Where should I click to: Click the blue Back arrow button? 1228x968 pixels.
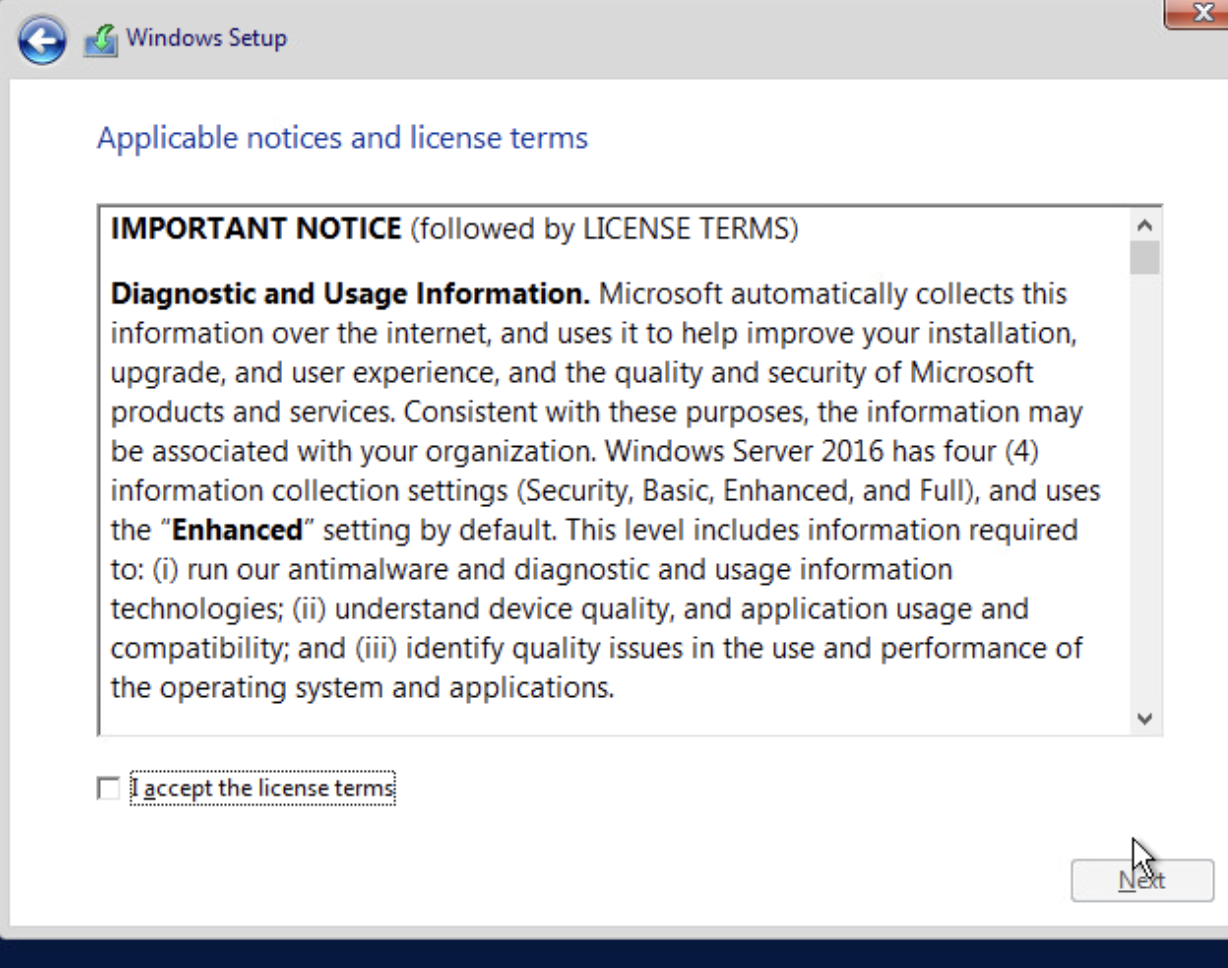41,41
